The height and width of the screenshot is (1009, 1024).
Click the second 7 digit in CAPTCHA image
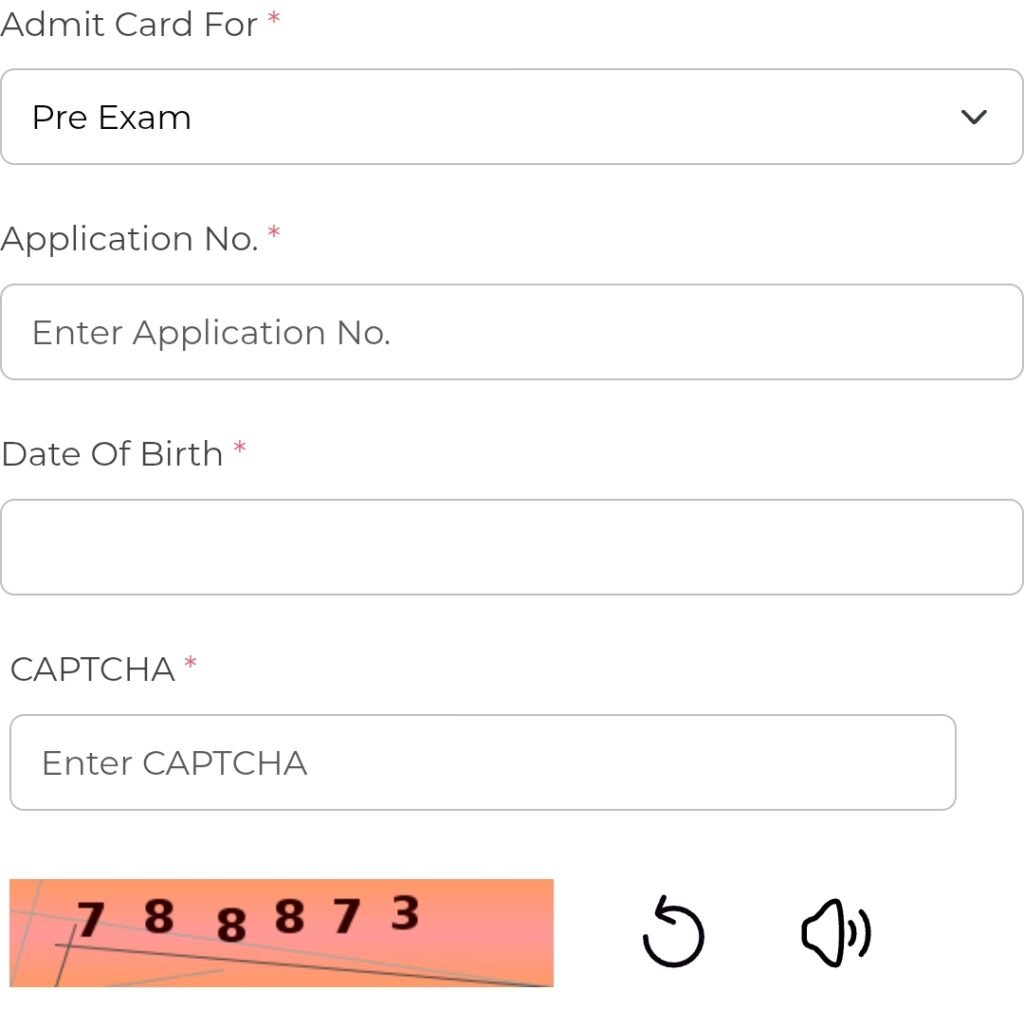[x=346, y=916]
